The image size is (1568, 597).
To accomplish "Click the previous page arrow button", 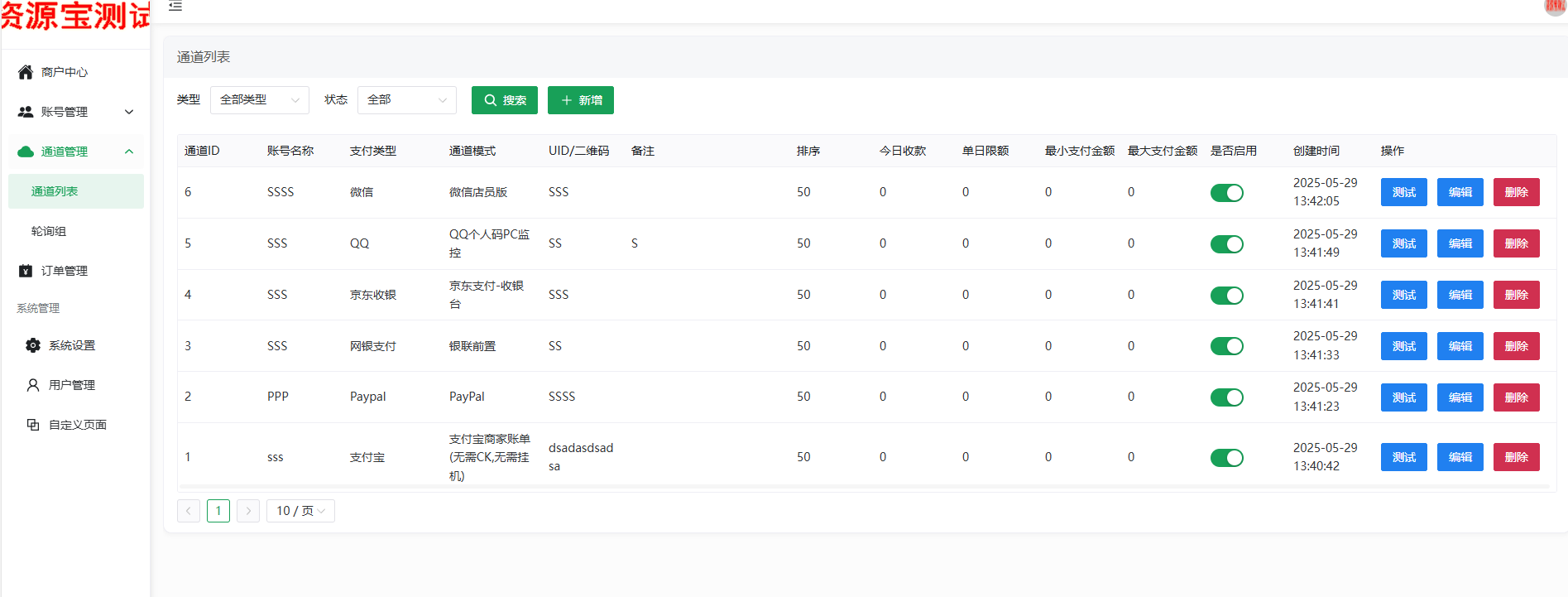I will coord(189,511).
